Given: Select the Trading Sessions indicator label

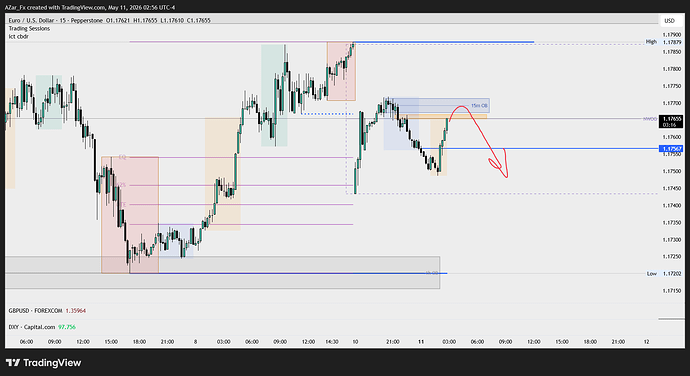Looking at the screenshot, I should point(29,29).
